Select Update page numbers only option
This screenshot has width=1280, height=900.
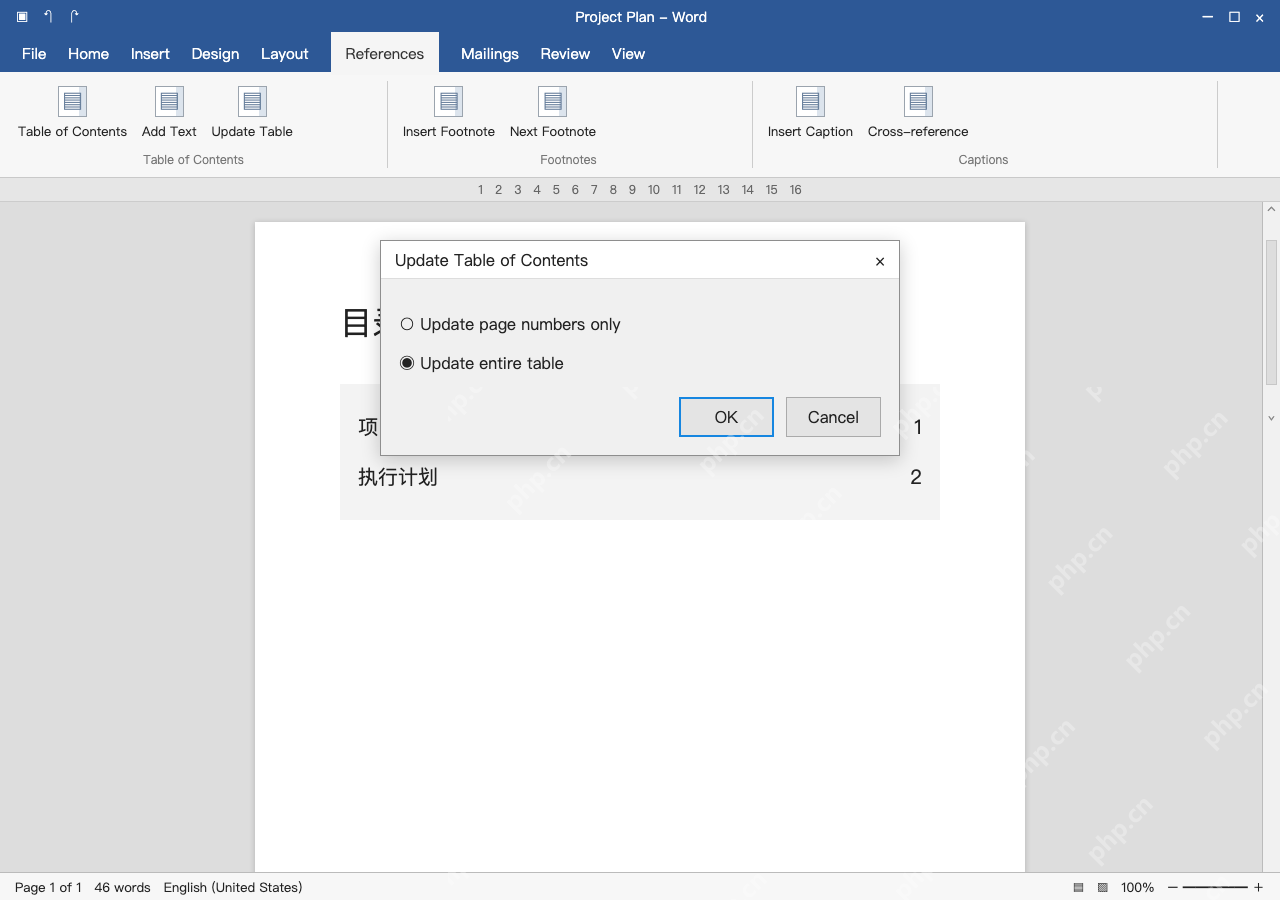coord(510,324)
